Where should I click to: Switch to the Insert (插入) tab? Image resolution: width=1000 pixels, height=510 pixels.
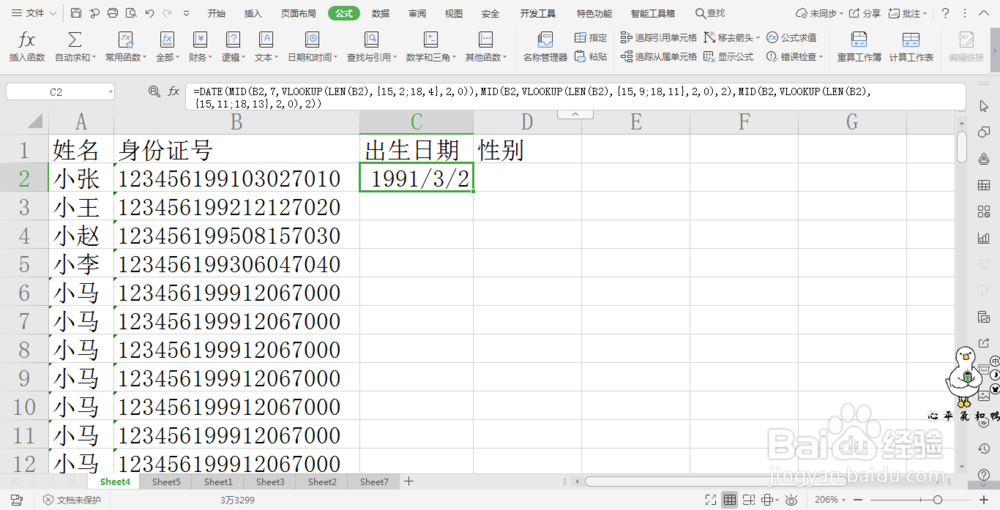tap(253, 13)
